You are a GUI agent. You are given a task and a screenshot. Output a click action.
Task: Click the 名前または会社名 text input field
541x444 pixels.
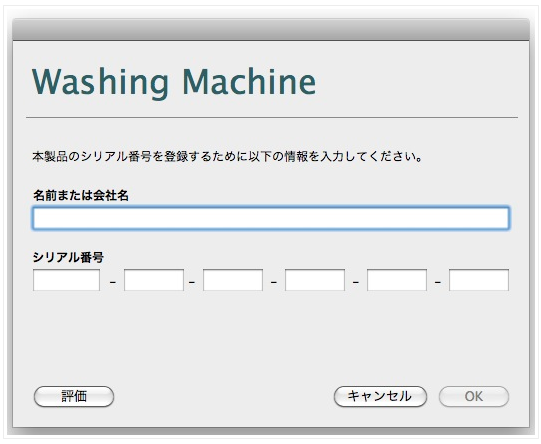click(x=270, y=218)
